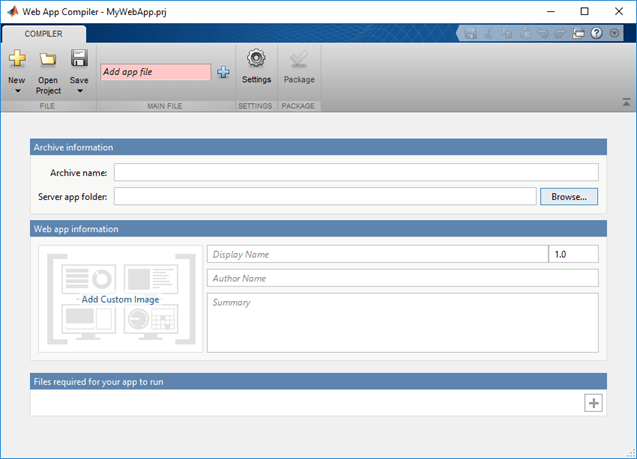Click the quick access Paste icon
The width and height of the screenshot is (637, 459).
coord(525,33)
